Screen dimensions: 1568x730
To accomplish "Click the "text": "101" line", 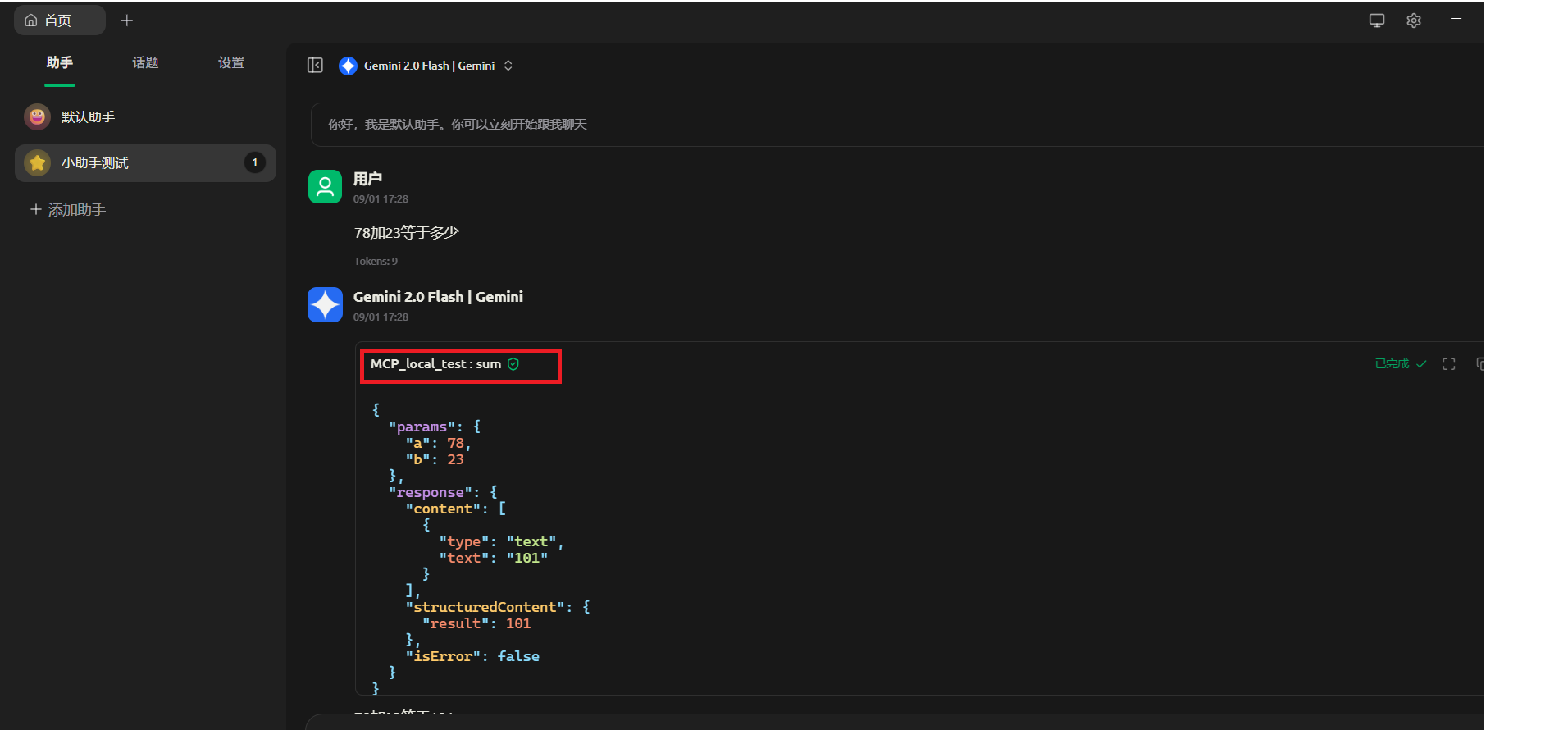I will (x=493, y=558).
